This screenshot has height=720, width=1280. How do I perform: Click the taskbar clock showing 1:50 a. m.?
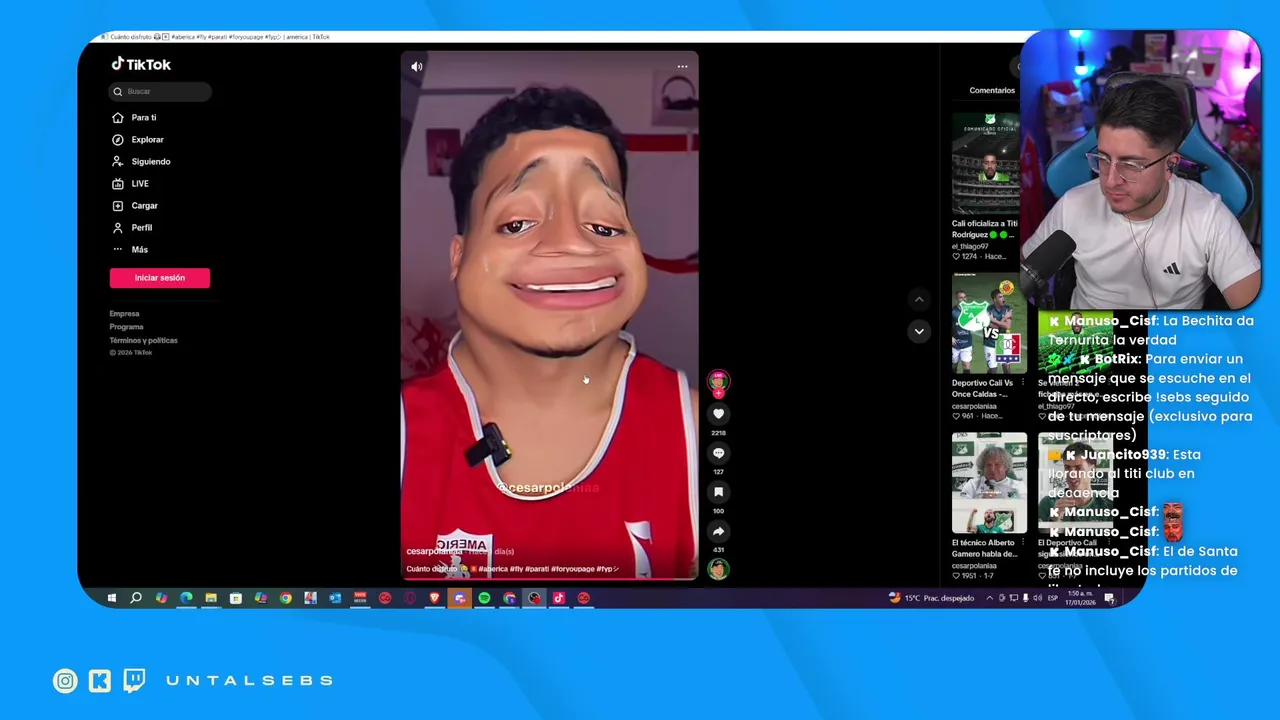tap(1080, 598)
